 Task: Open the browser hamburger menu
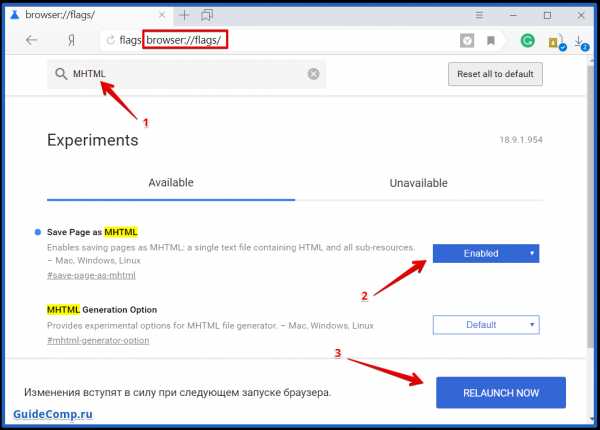click(482, 15)
